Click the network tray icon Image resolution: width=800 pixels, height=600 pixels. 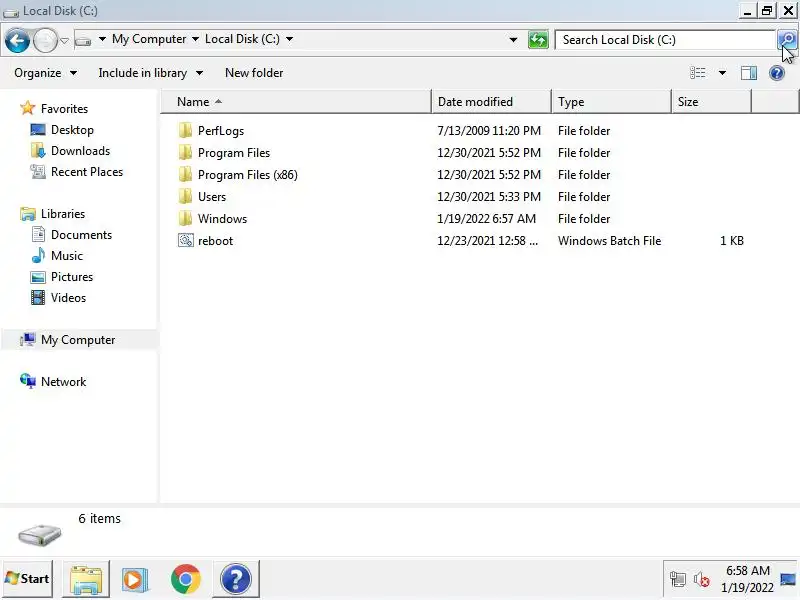click(x=678, y=579)
